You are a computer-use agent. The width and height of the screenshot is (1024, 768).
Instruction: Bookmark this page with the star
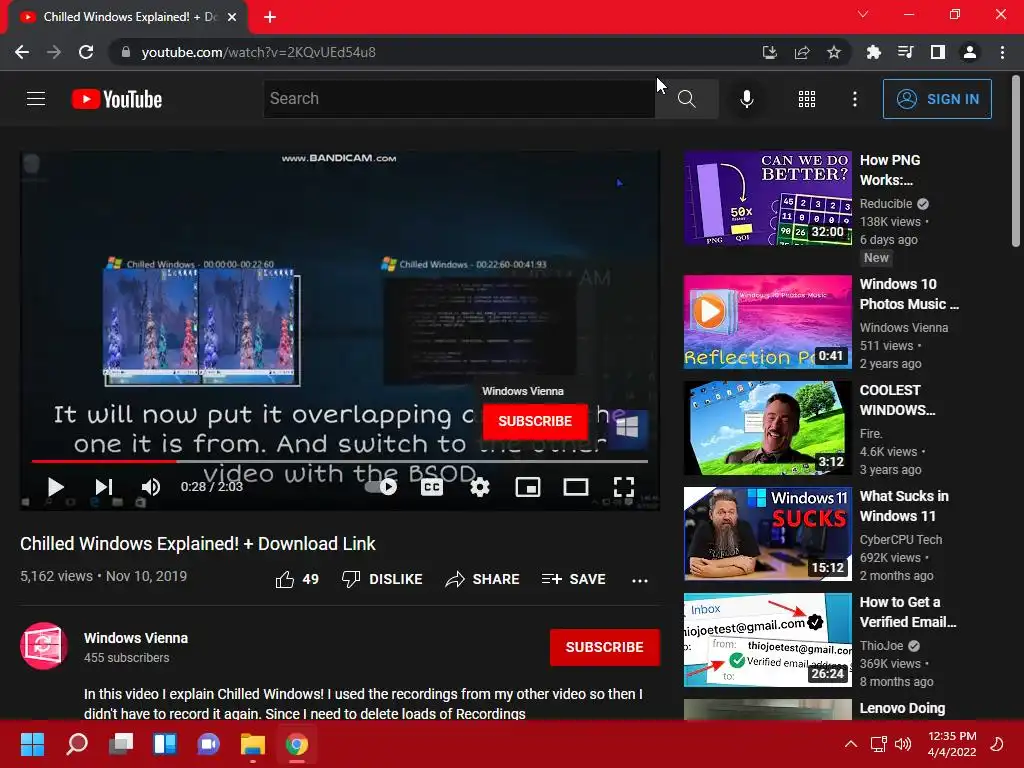pos(834,52)
